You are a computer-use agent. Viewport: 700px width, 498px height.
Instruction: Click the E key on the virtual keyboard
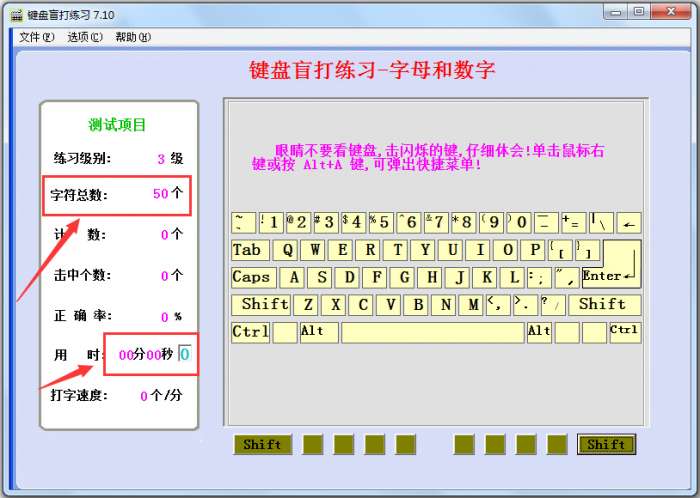click(x=342, y=250)
